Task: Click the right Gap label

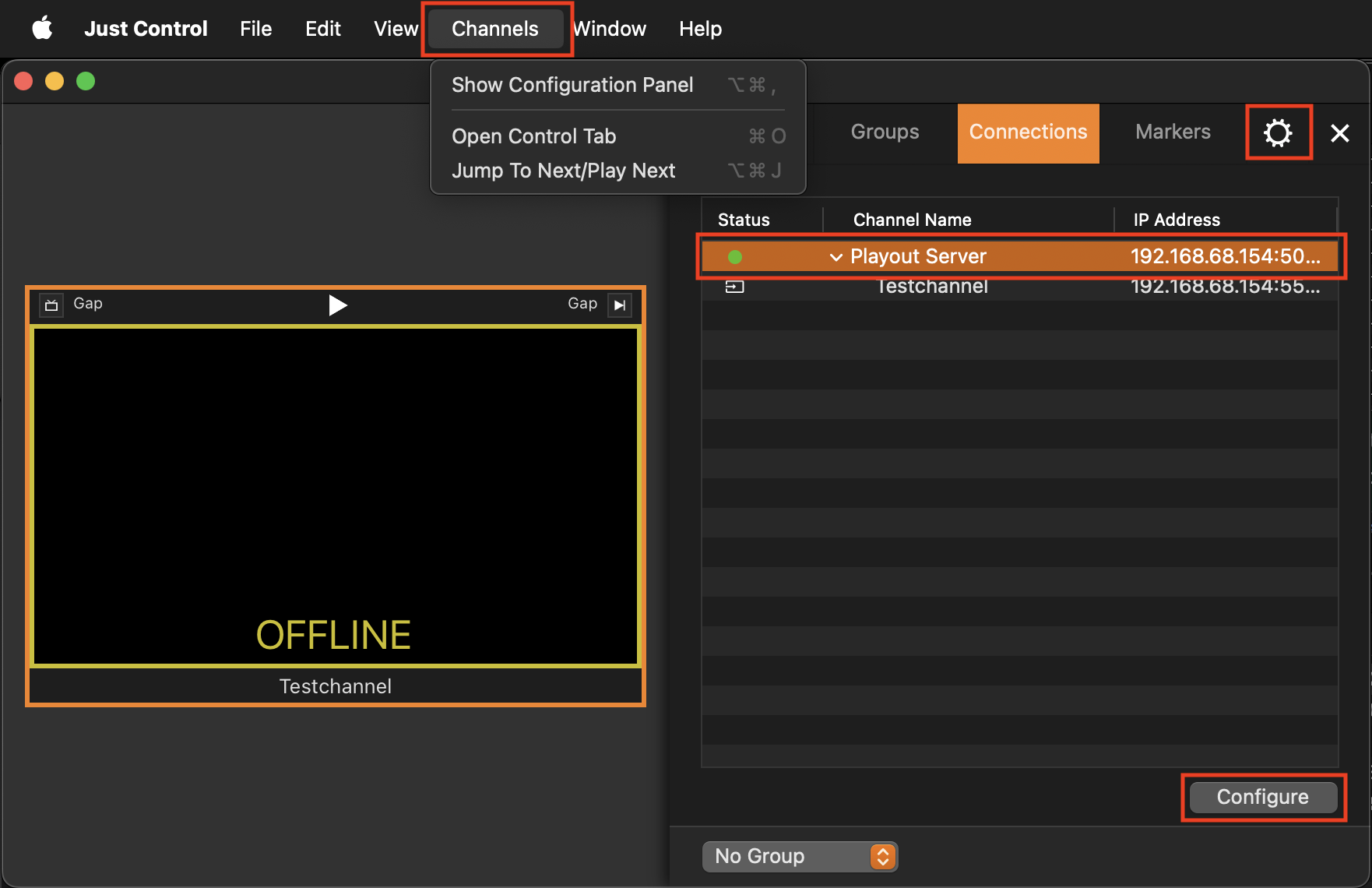Action: point(582,303)
